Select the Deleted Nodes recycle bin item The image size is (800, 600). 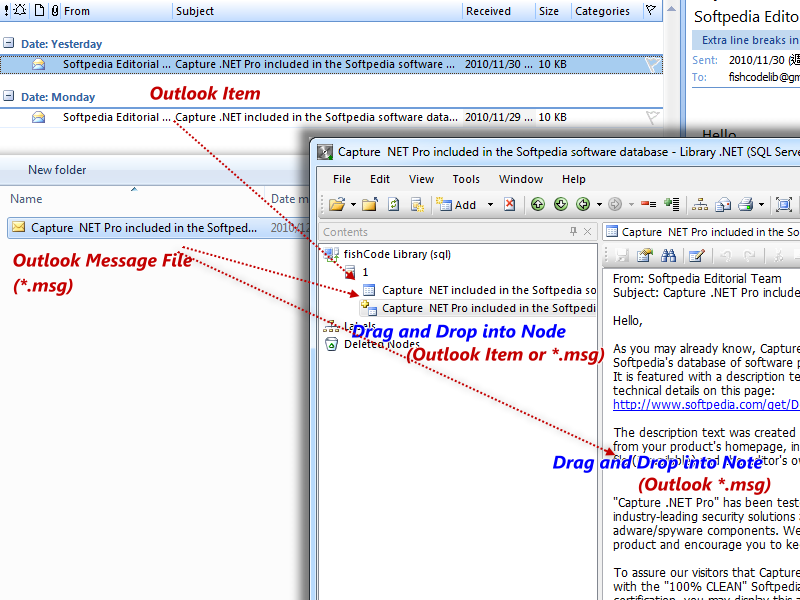click(382, 344)
